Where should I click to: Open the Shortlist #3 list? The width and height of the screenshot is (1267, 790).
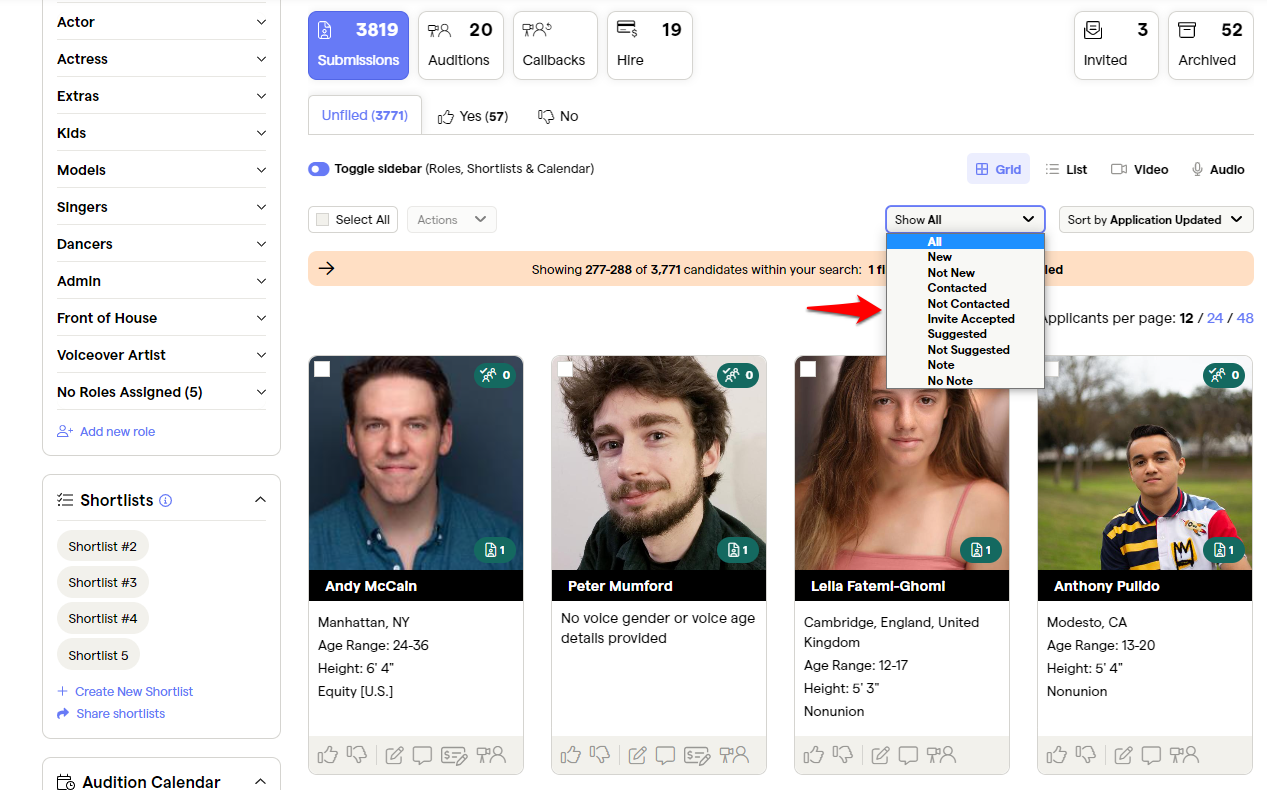click(102, 582)
